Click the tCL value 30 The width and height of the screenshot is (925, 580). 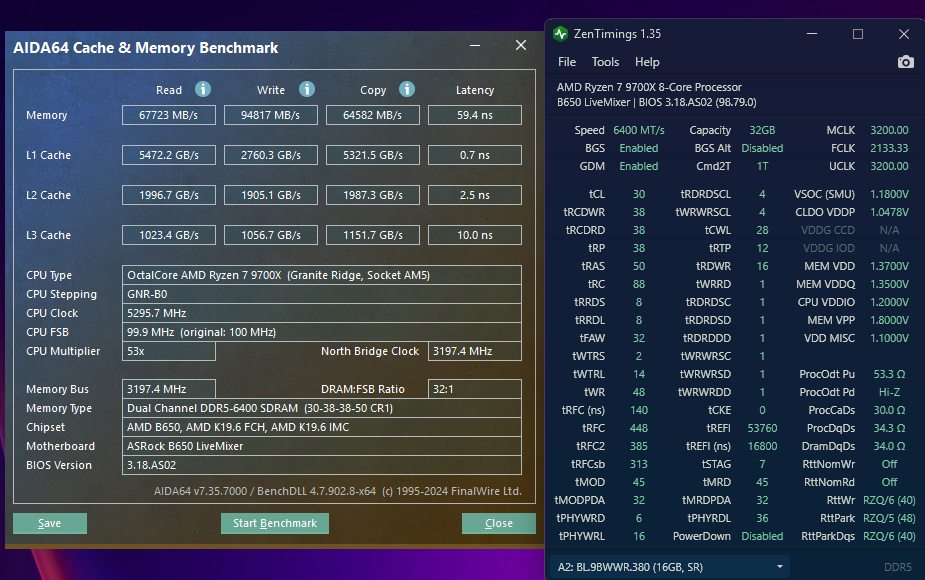tap(639, 194)
